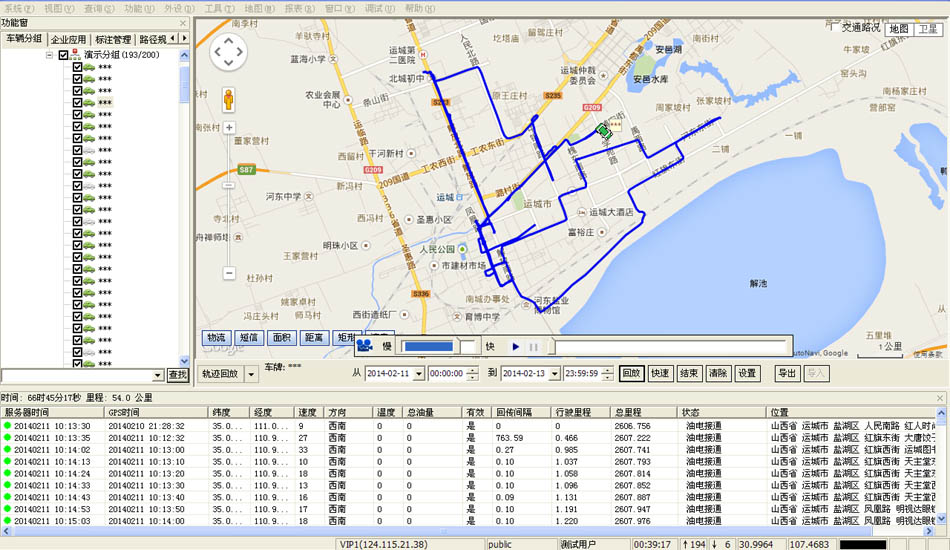This screenshot has width=950, height=550.
Task: Open the 轨迹回放 dropdown arrow
Action: (x=251, y=373)
